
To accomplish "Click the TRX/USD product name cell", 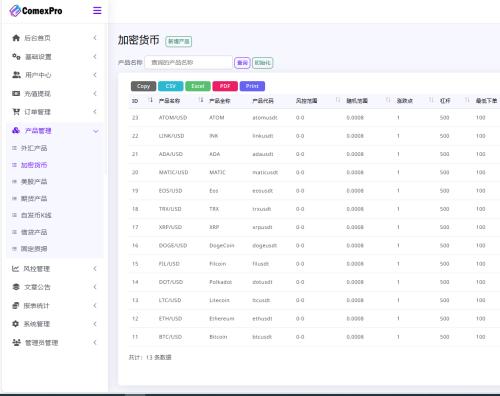I will pos(170,209).
